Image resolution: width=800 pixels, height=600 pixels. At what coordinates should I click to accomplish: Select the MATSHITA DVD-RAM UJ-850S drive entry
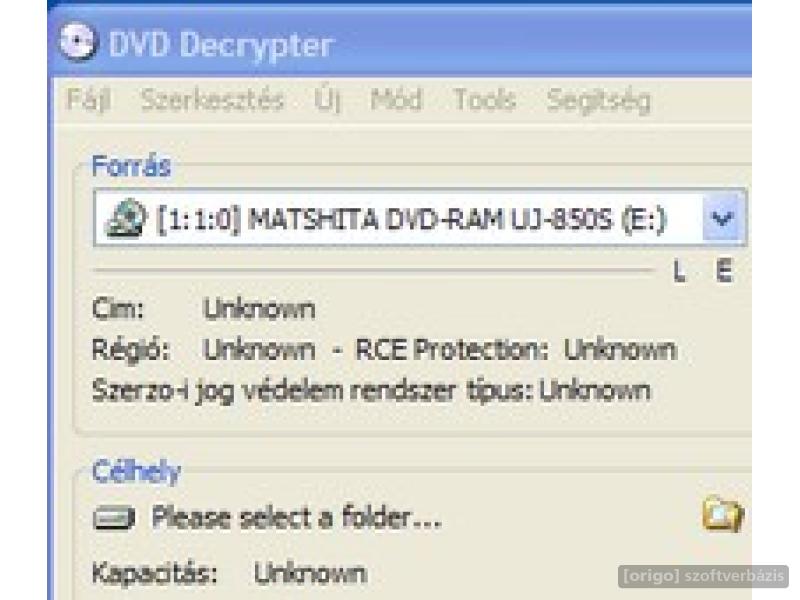(x=411, y=220)
